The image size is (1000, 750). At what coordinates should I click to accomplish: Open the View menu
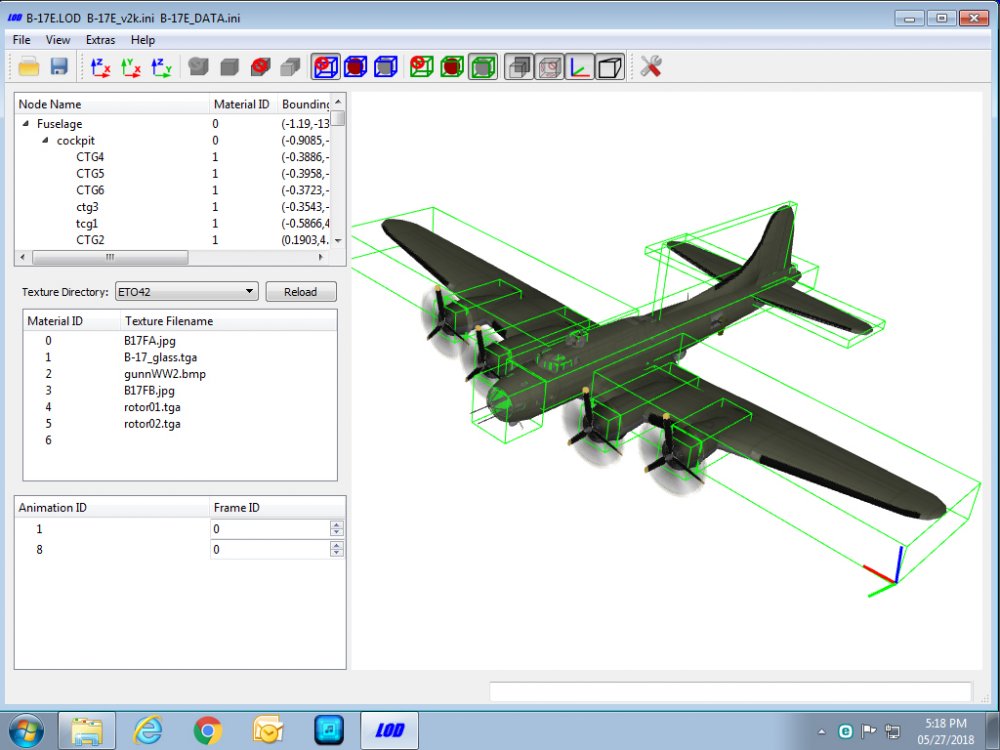pyautogui.click(x=57, y=40)
